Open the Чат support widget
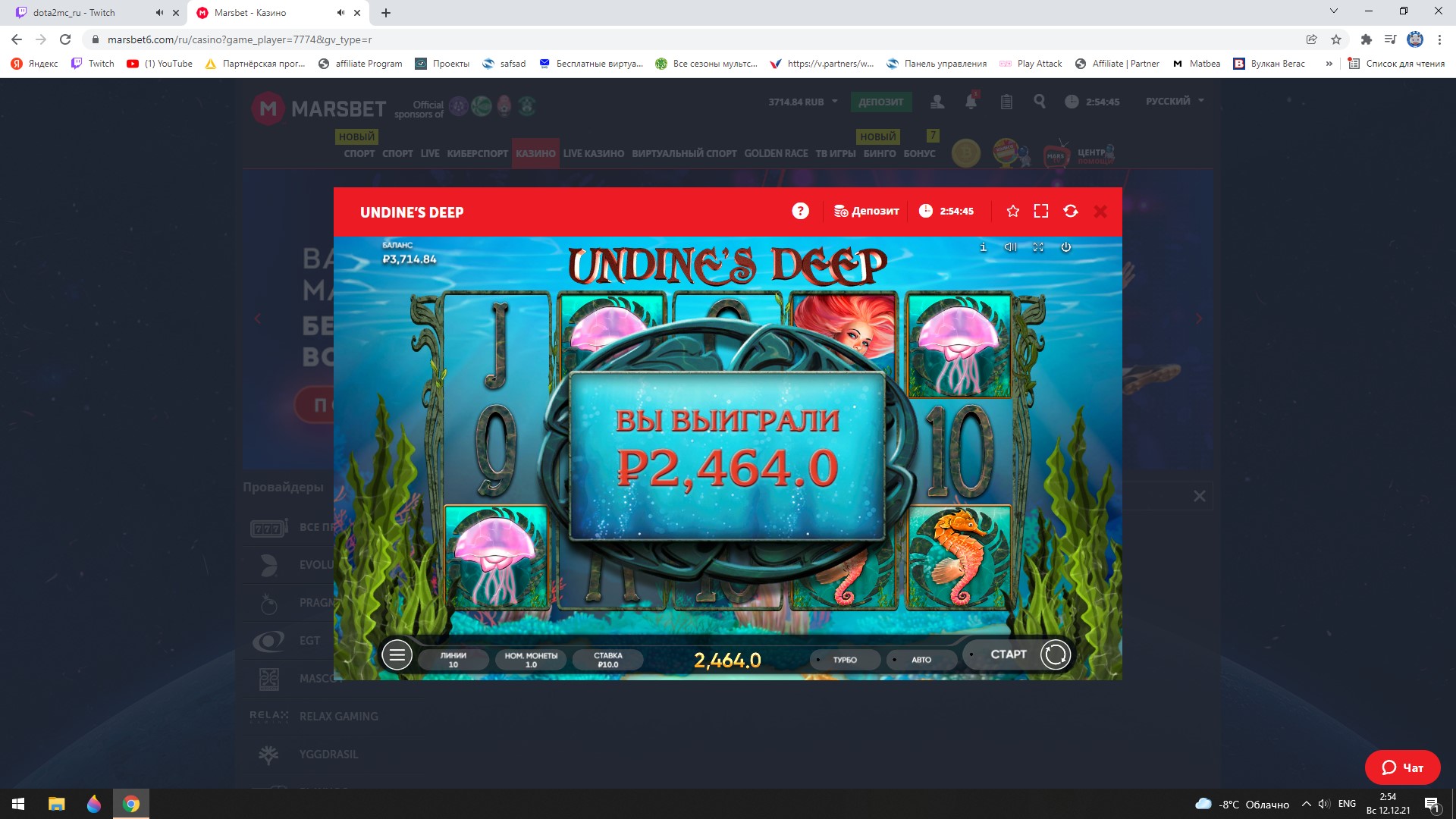The height and width of the screenshot is (819, 1456). [x=1402, y=767]
